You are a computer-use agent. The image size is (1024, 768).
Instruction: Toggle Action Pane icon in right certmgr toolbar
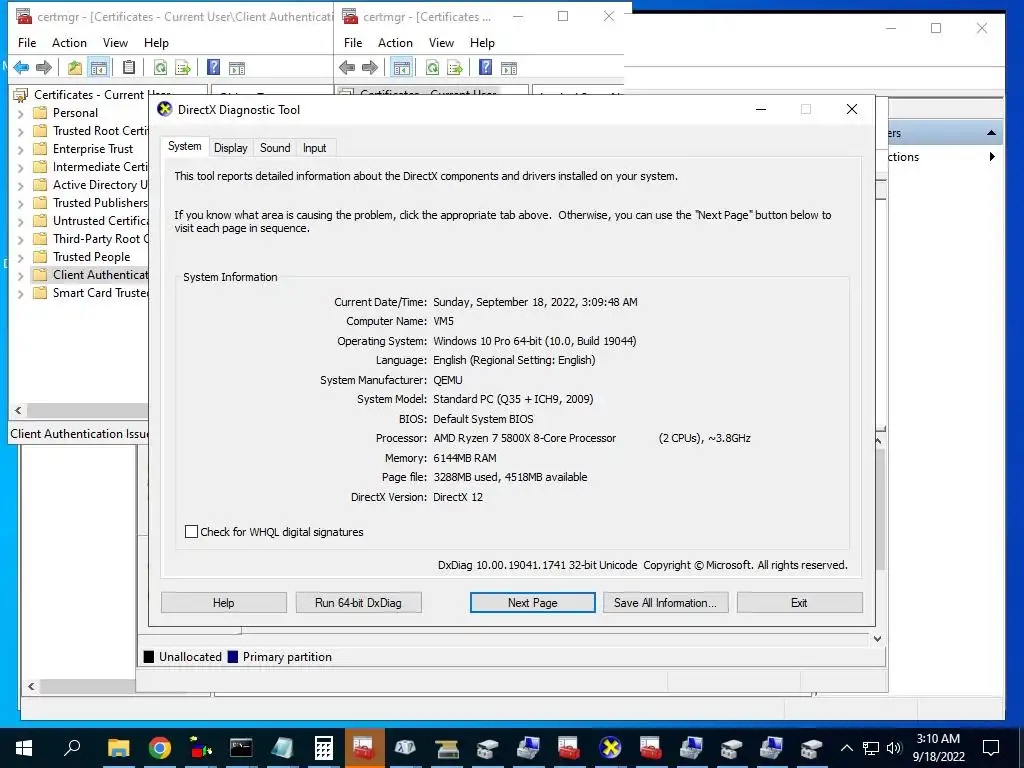(509, 67)
